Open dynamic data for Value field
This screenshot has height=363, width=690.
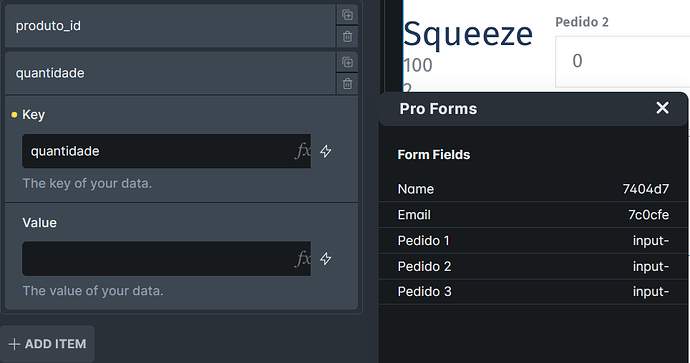pos(326,259)
